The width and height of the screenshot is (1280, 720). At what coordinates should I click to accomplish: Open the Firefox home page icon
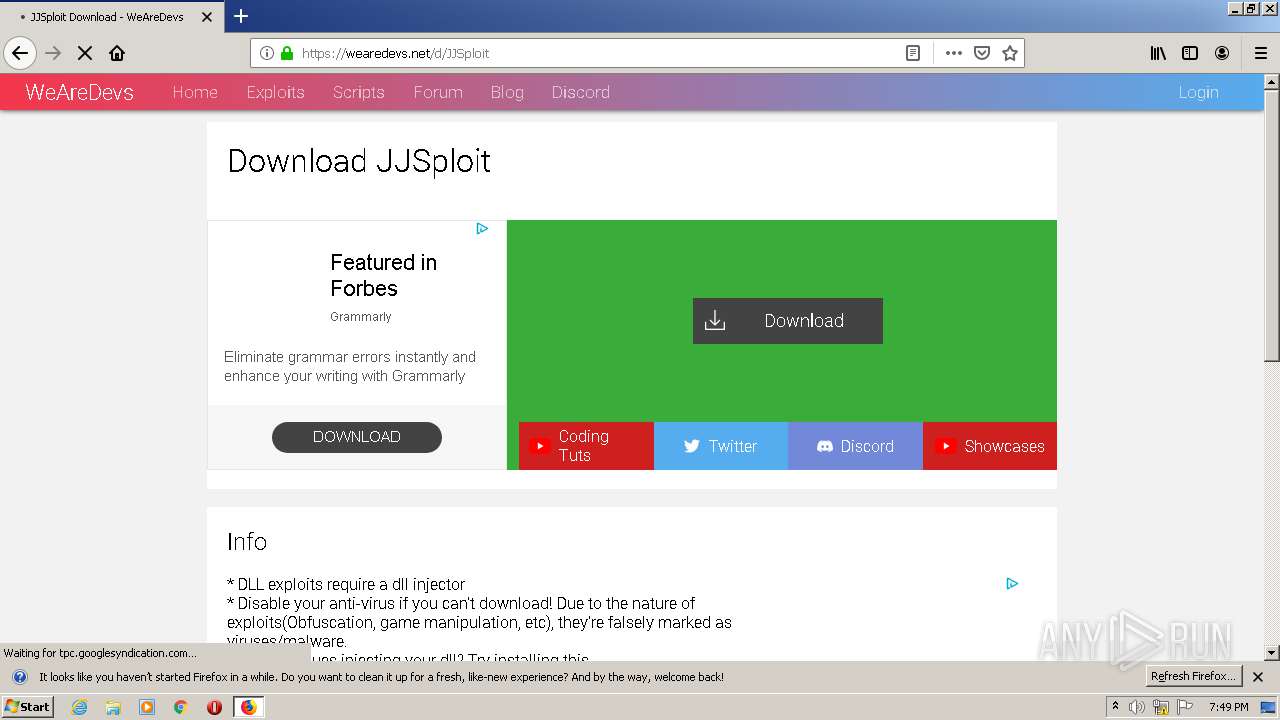pyautogui.click(x=117, y=53)
